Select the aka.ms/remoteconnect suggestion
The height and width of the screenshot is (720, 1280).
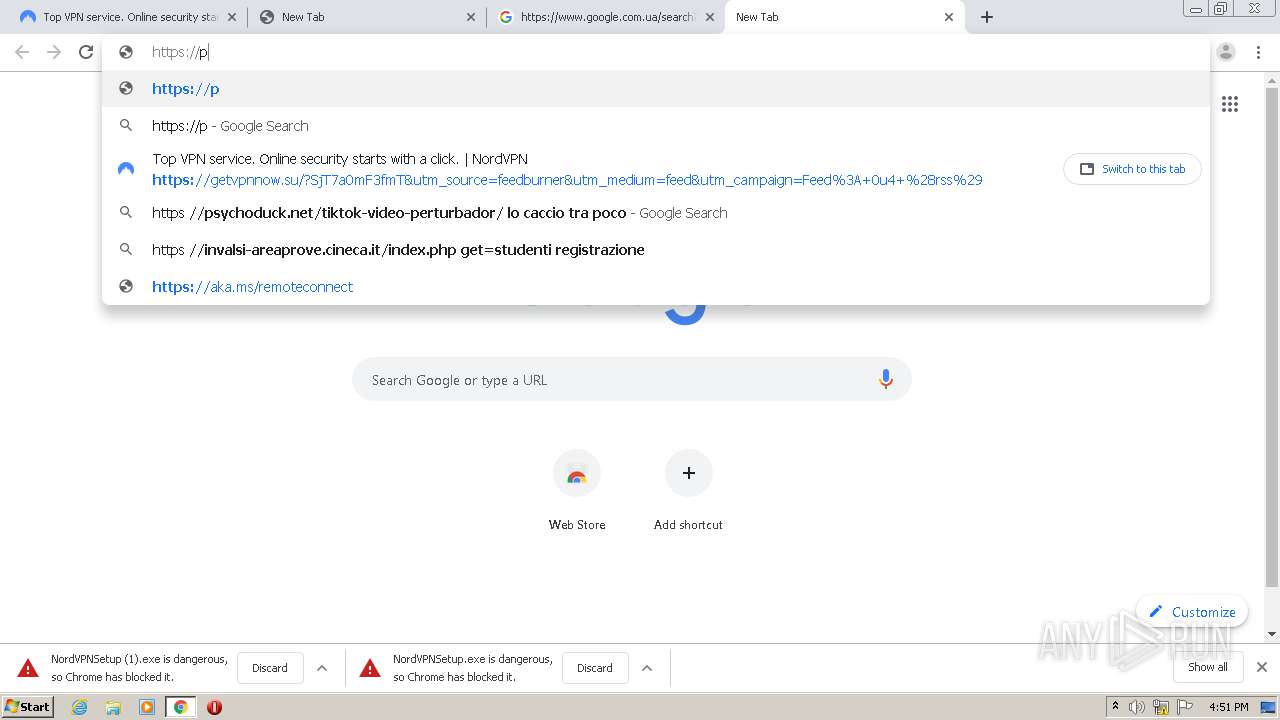[x=656, y=287]
